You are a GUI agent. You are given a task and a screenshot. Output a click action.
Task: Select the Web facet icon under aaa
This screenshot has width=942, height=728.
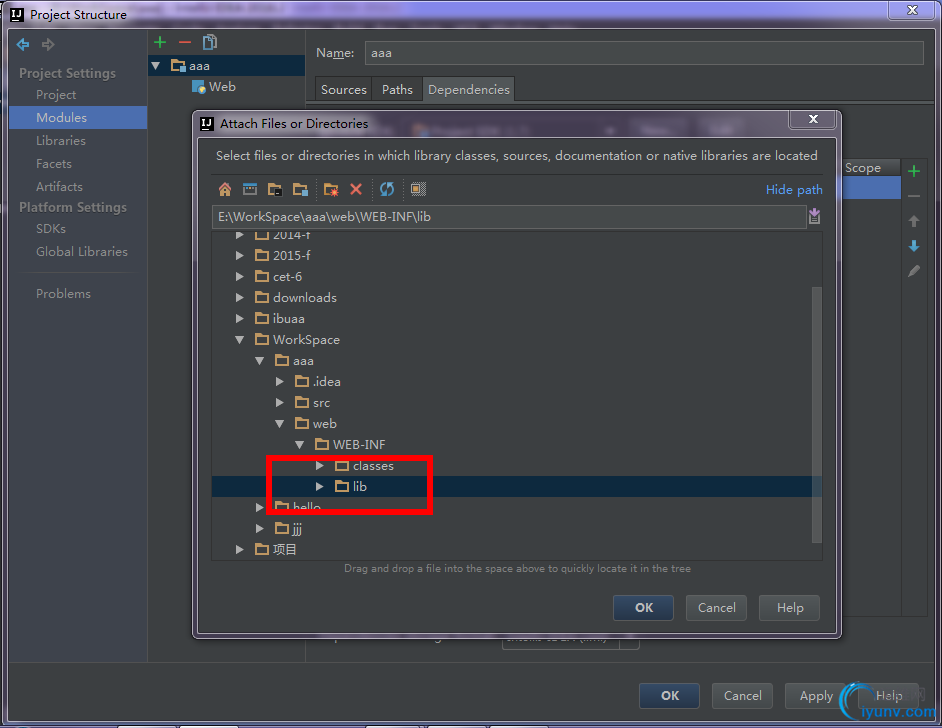198,87
